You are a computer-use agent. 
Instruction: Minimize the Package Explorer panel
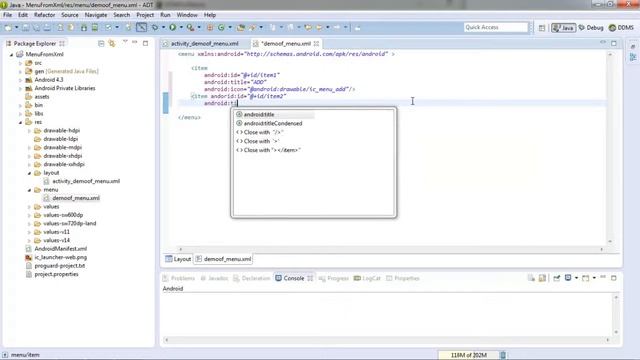(x=135, y=42)
